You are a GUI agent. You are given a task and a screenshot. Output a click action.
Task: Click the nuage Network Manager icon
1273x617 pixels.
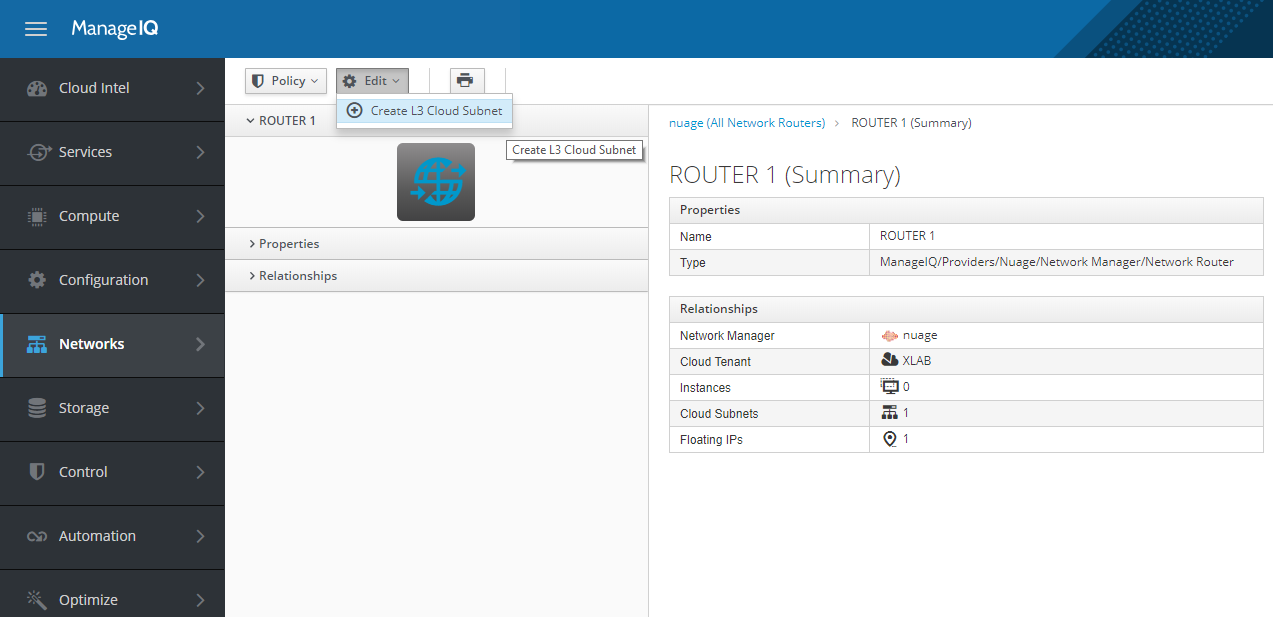(888, 334)
